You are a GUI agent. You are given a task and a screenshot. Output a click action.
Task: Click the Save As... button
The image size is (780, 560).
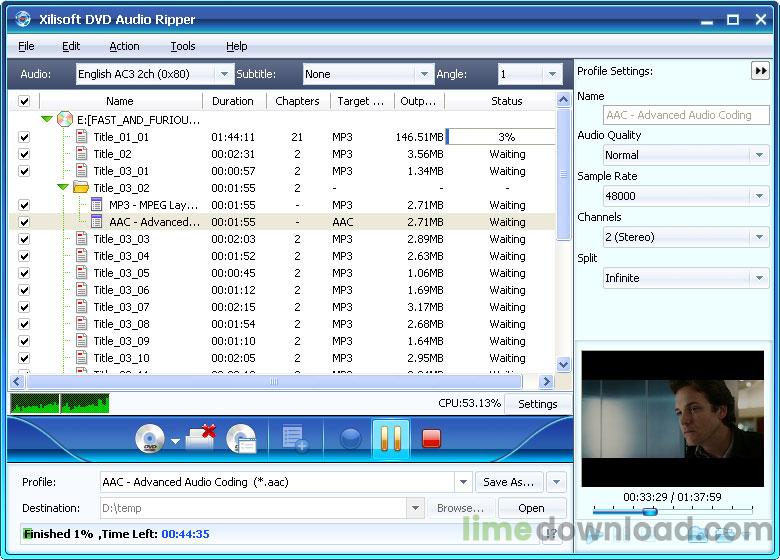click(x=508, y=482)
